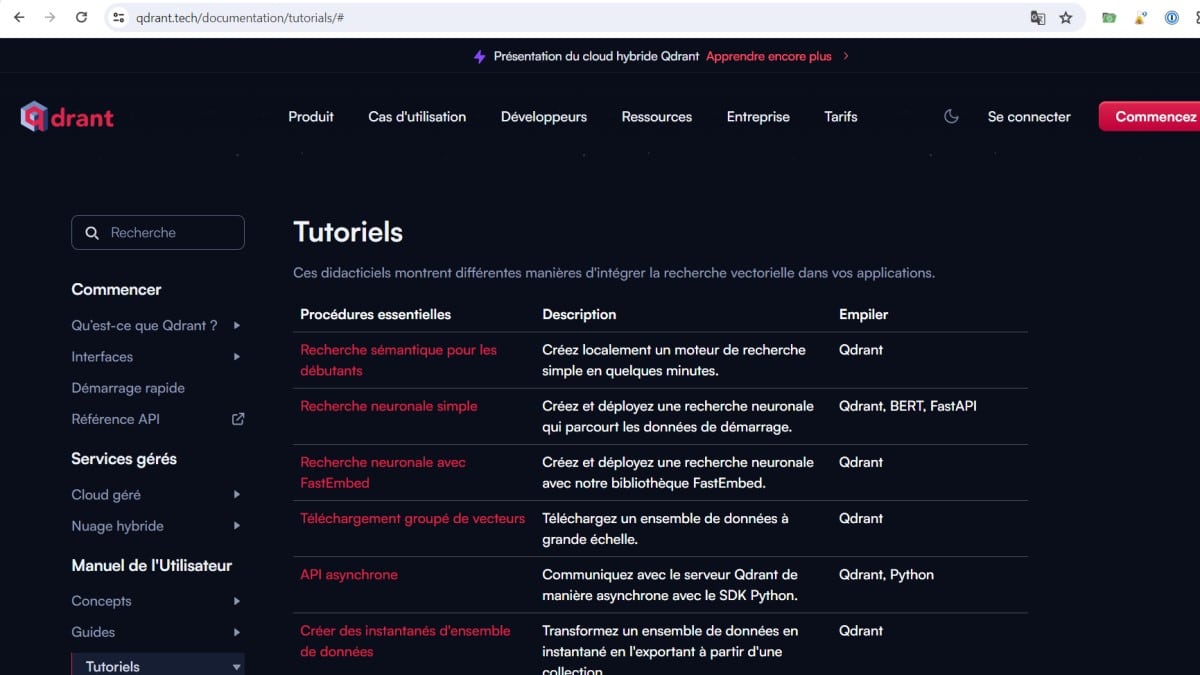1200x675 pixels.
Task: Click the Recherche search field in sidebar
Action: click(x=158, y=233)
